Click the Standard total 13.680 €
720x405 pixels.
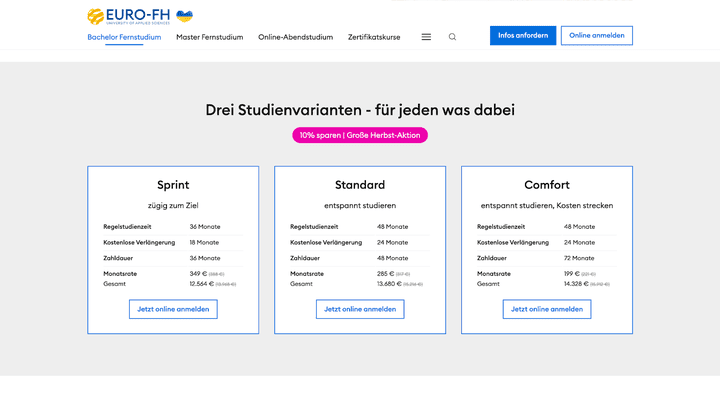tap(389, 284)
